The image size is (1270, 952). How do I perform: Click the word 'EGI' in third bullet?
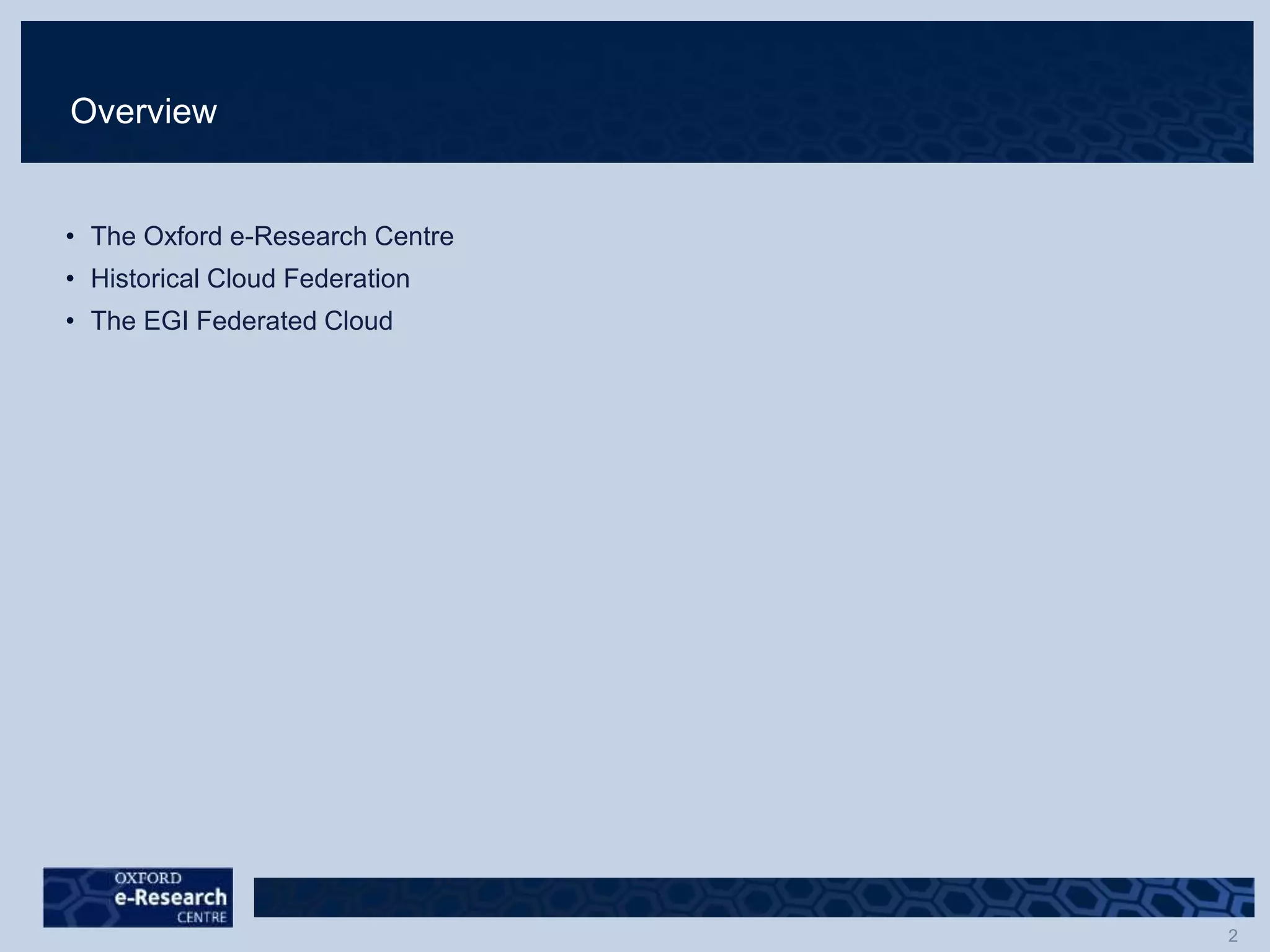click(166, 321)
